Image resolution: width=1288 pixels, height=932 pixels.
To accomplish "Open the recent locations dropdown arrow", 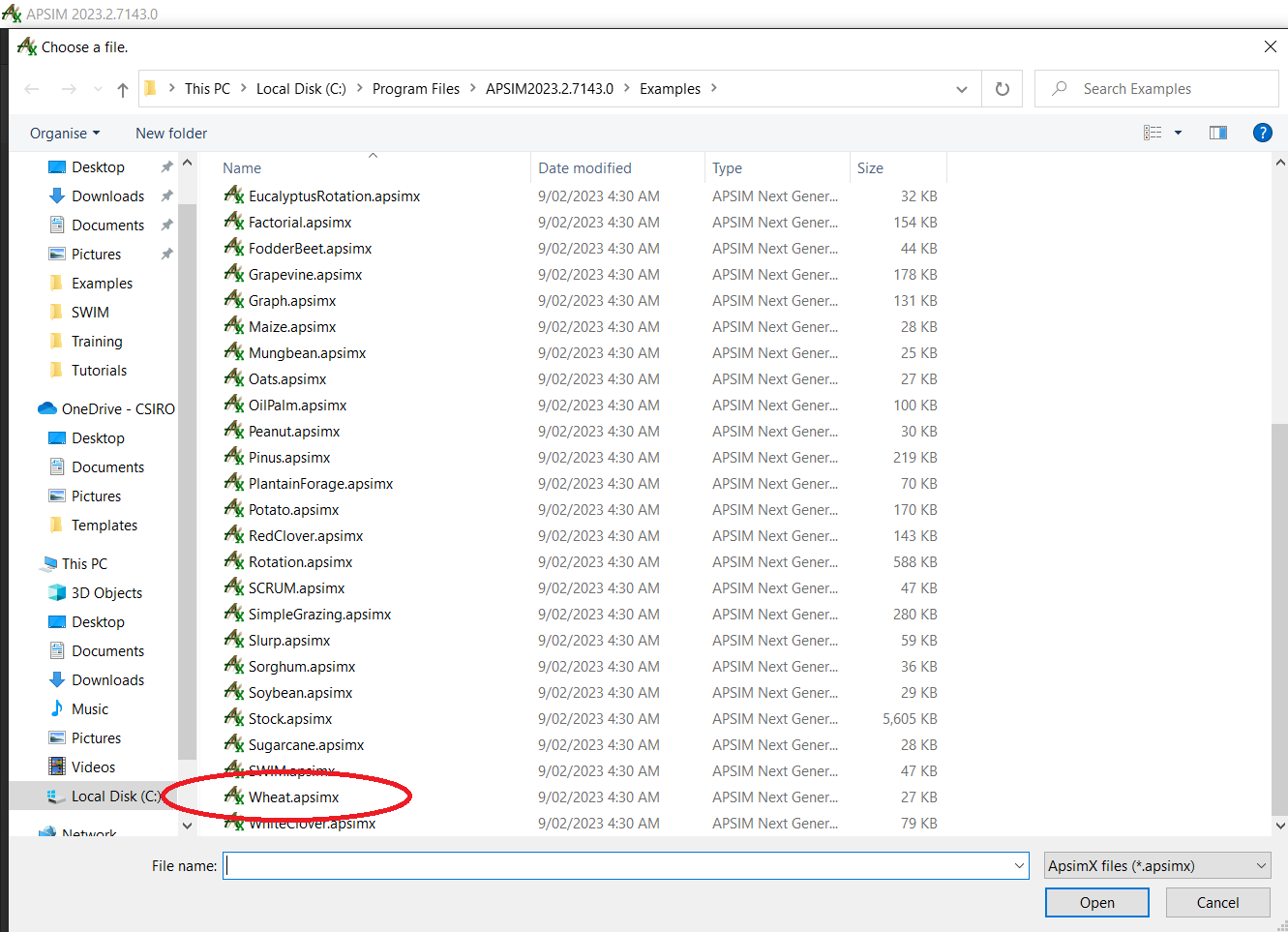I will [x=98, y=89].
